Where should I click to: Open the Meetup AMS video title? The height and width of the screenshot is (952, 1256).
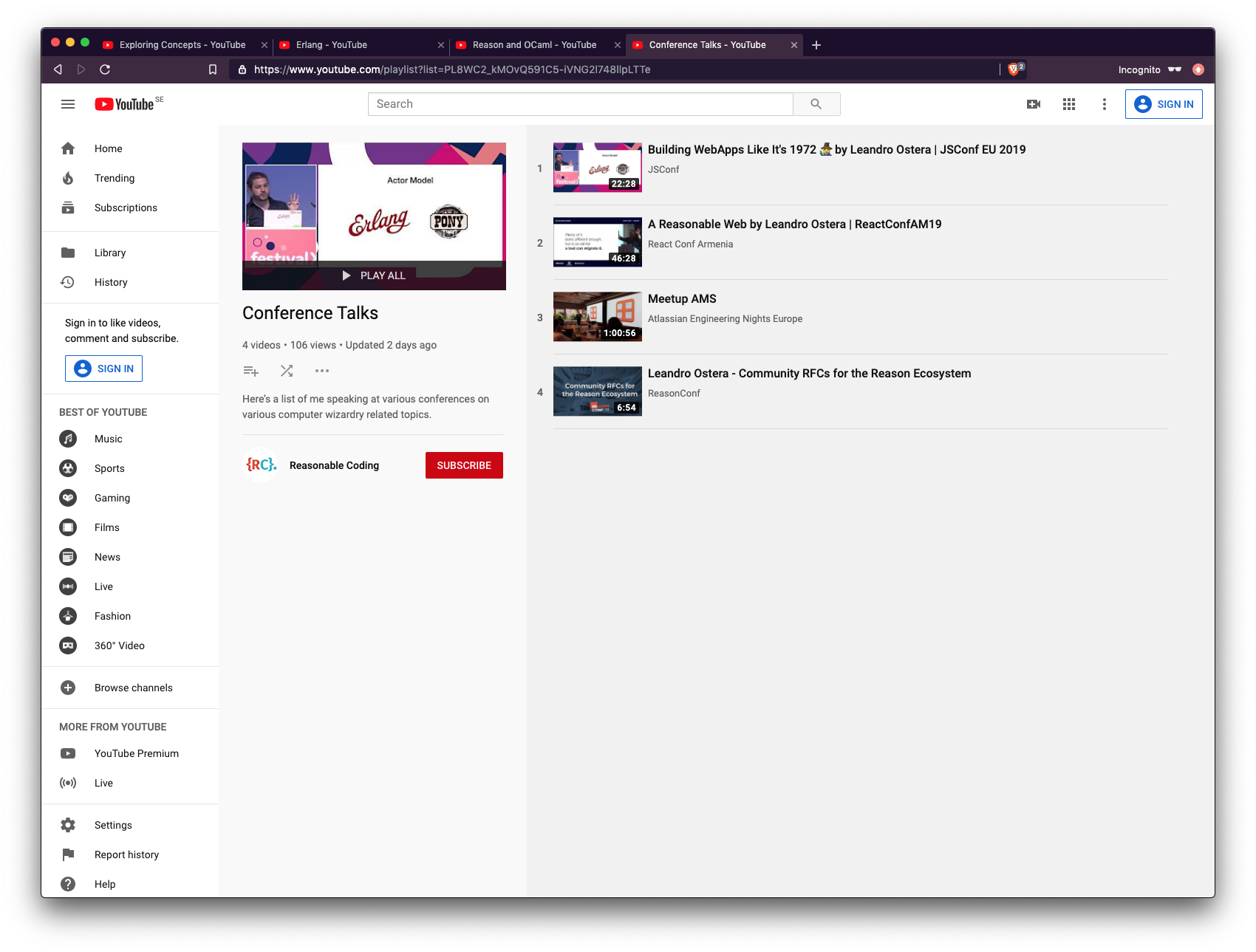pos(682,298)
